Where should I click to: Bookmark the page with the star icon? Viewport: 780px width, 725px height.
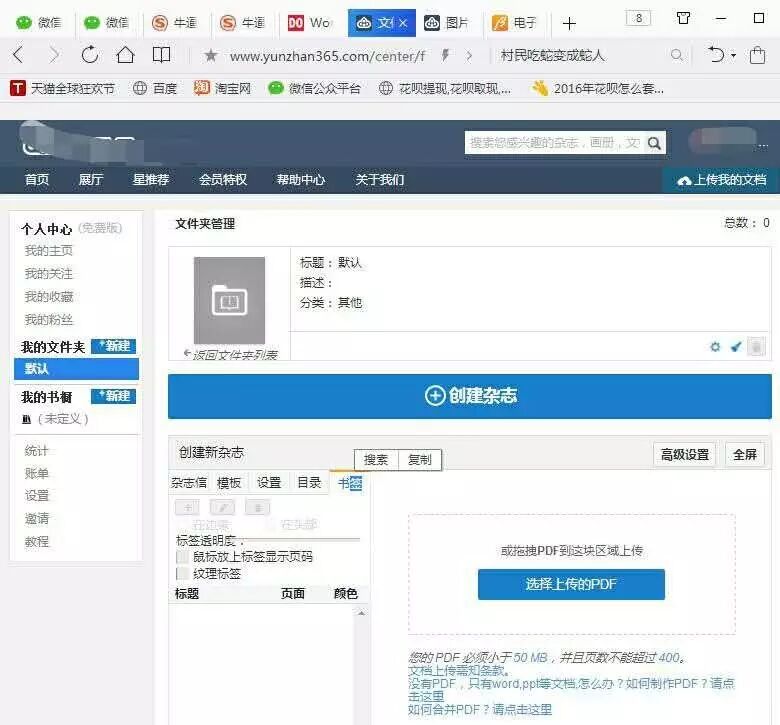click(211, 55)
